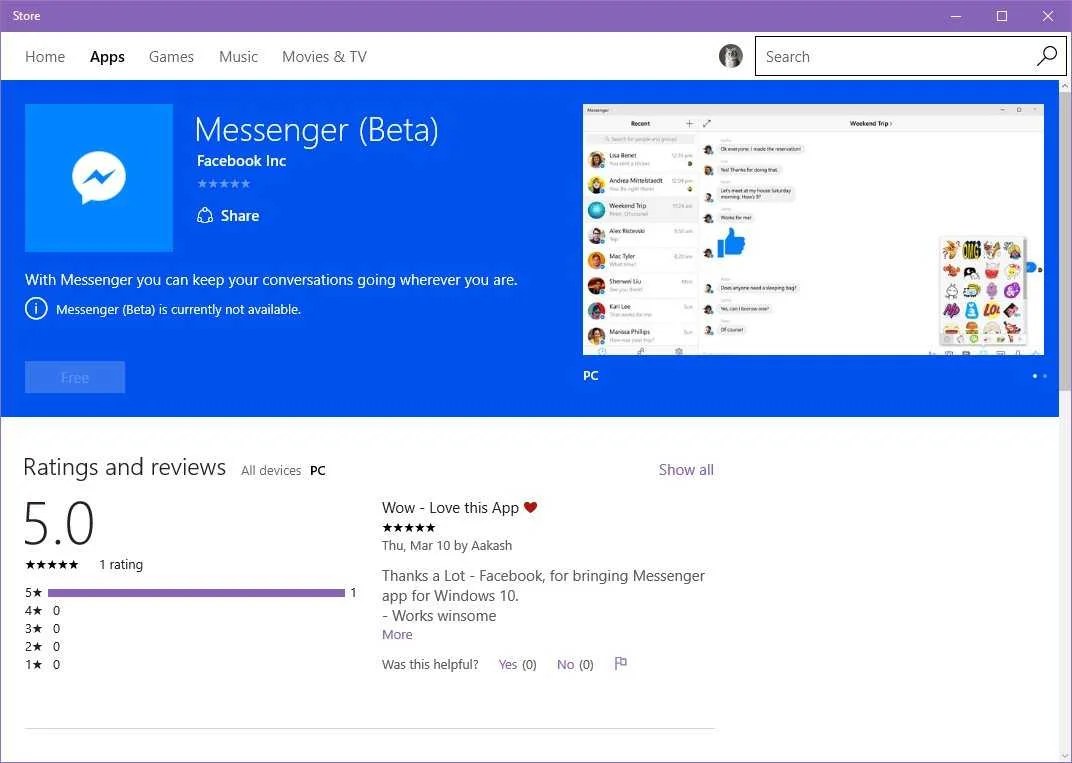1072x763 pixels.
Task: Click the flag icon to report review
Action: point(621,663)
